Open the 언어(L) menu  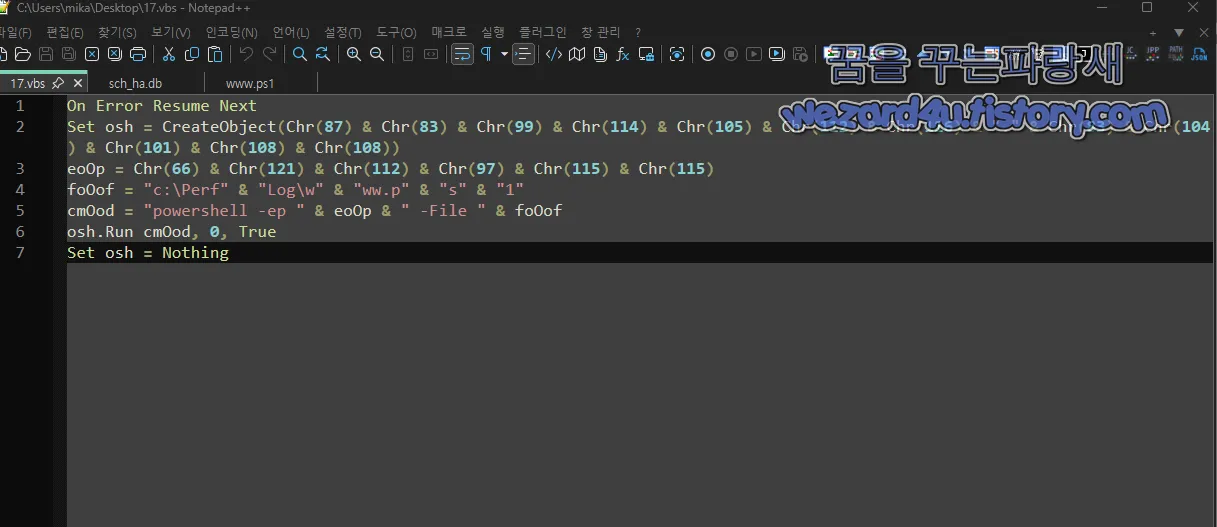[x=291, y=33]
